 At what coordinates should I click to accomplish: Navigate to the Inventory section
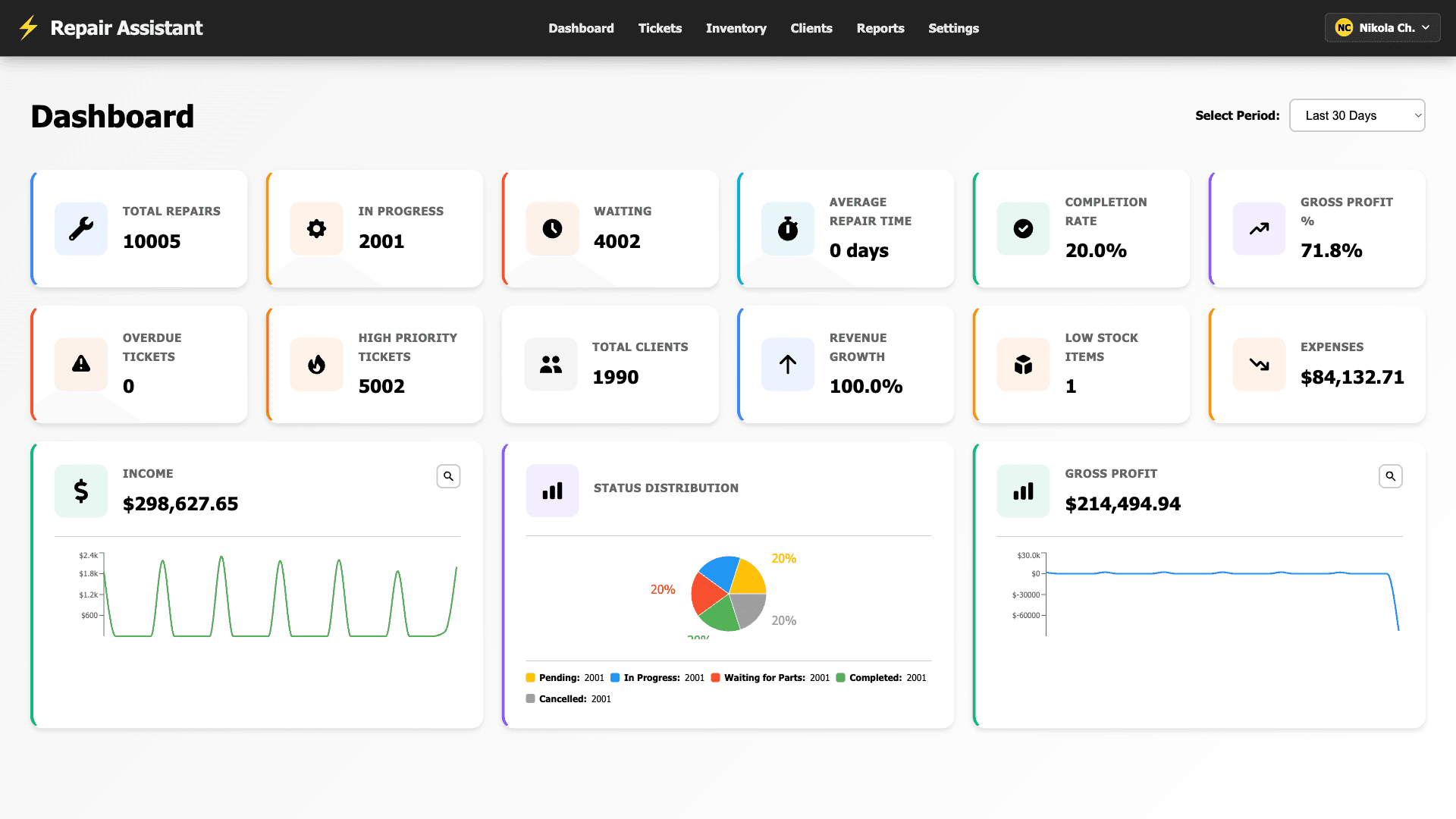pyautogui.click(x=736, y=28)
